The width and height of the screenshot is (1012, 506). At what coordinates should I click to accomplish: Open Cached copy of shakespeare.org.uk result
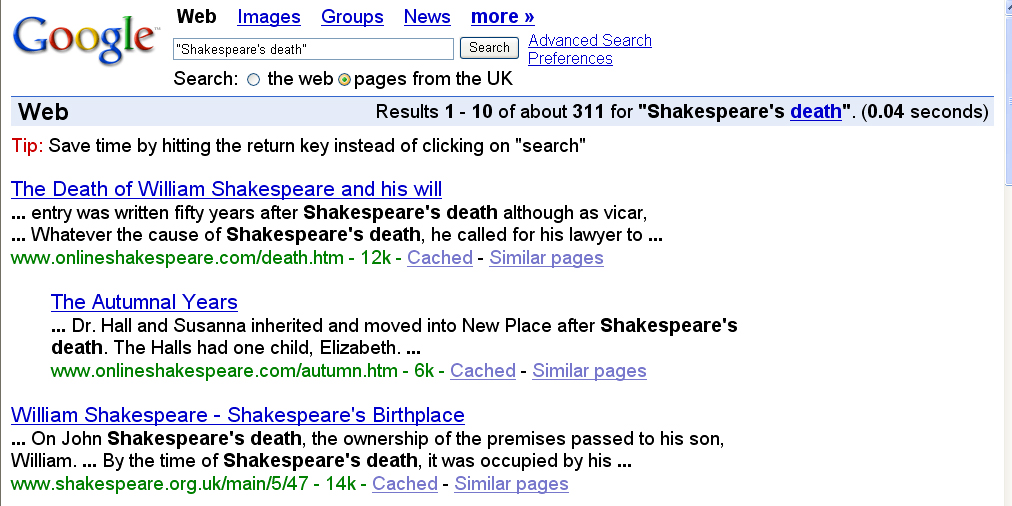tap(405, 483)
